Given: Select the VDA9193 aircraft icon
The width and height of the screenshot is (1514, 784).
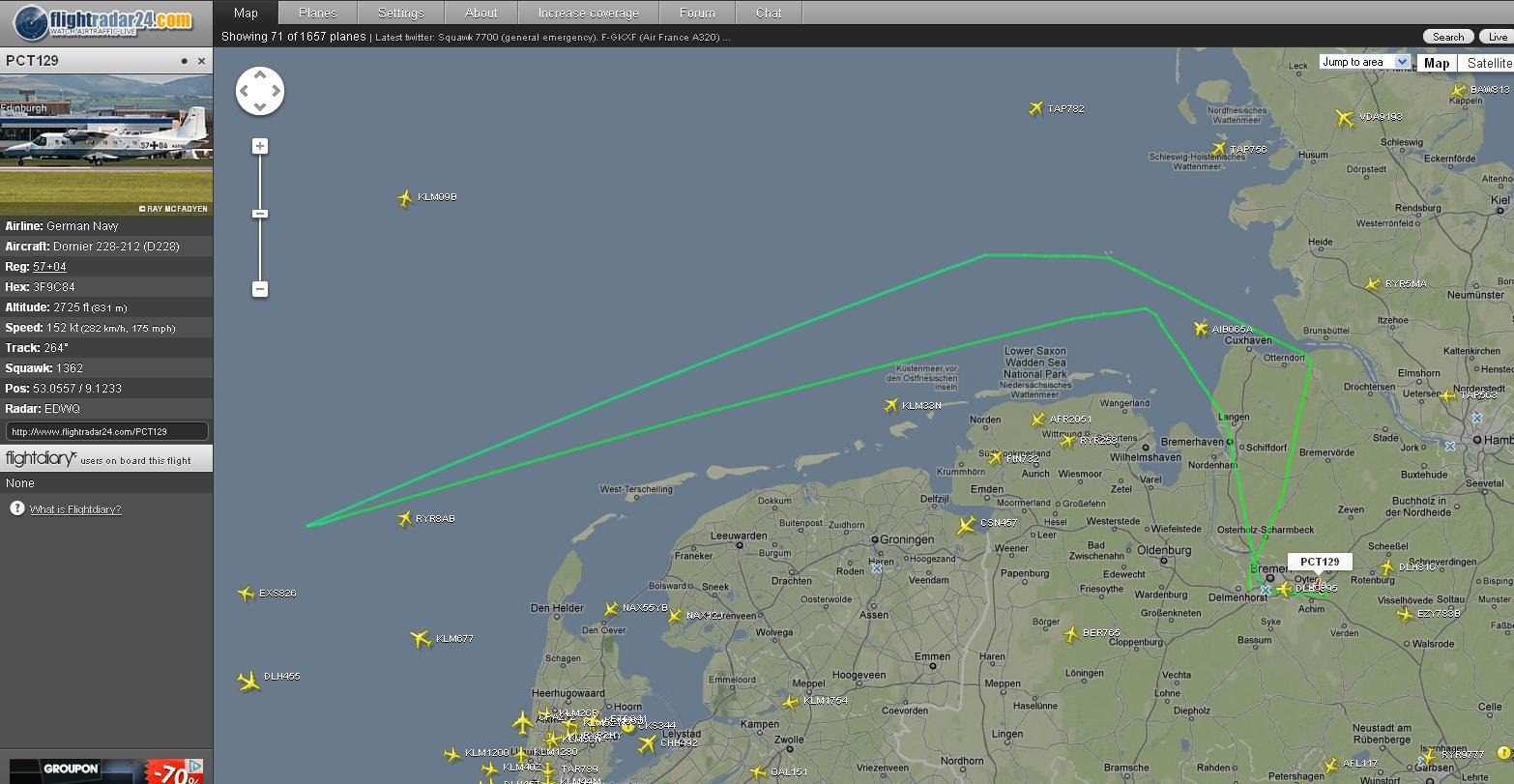Looking at the screenshot, I should pos(1345,118).
